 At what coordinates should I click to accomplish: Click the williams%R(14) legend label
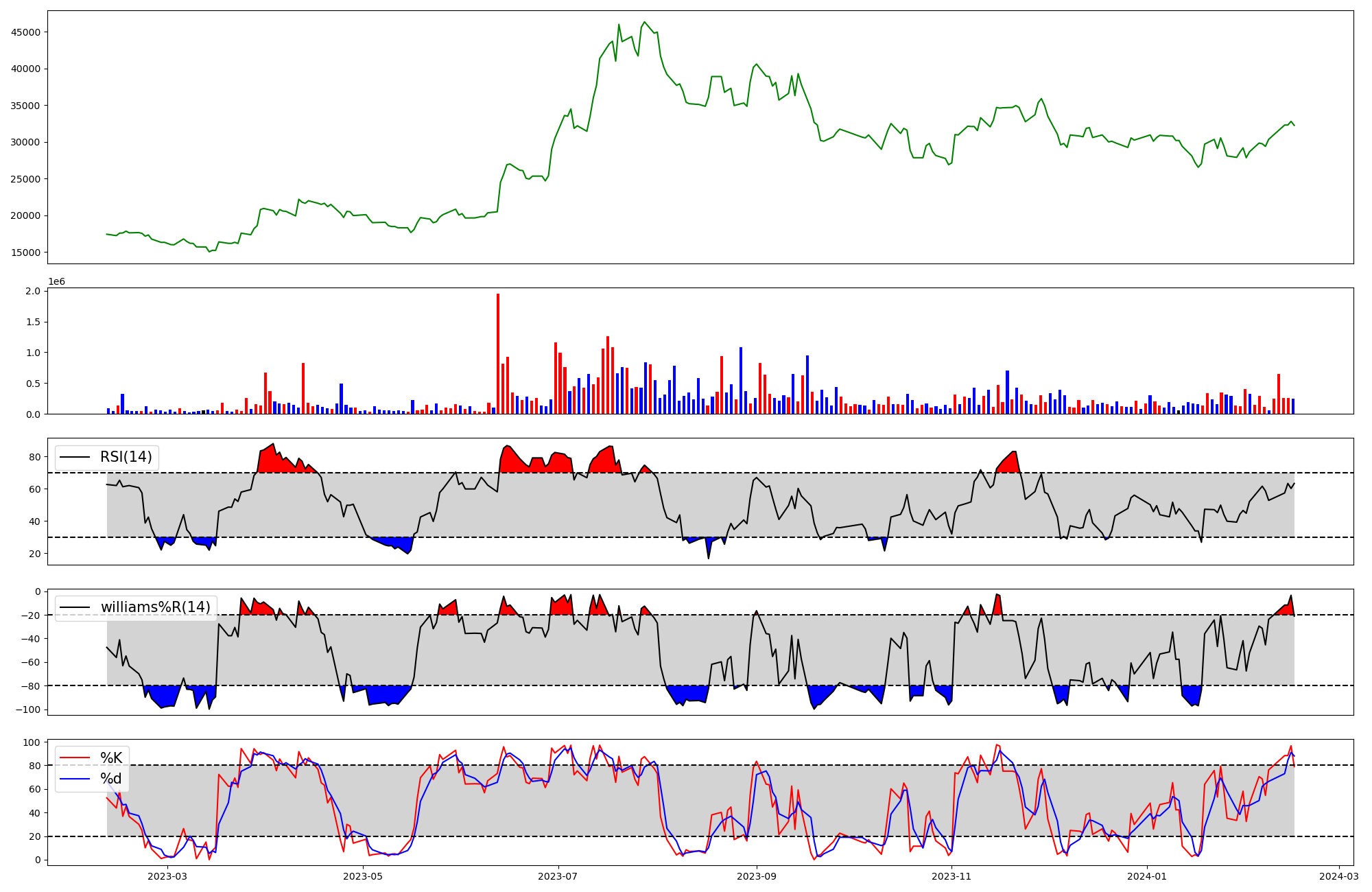(x=155, y=607)
